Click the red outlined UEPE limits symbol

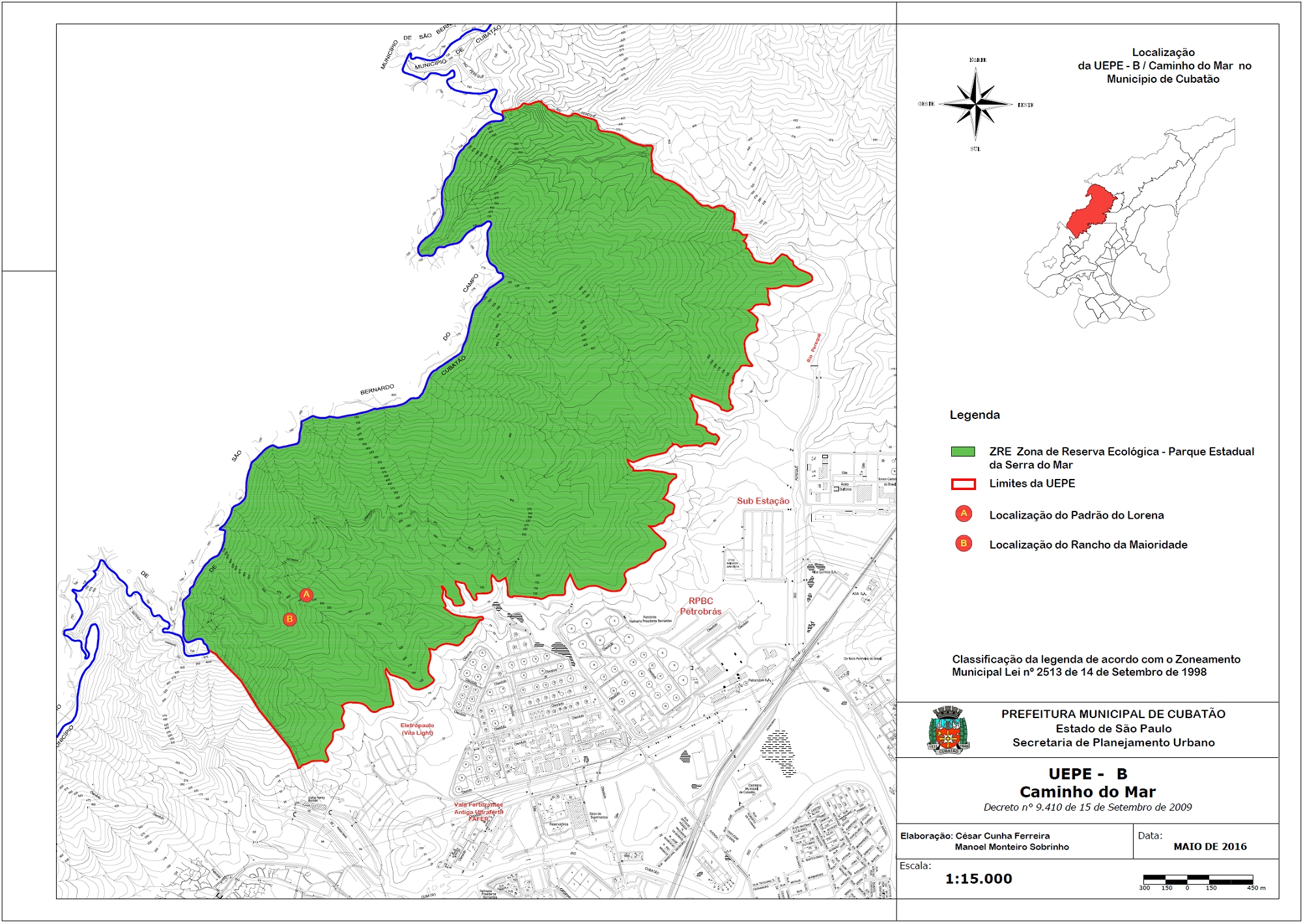pyautogui.click(x=964, y=484)
